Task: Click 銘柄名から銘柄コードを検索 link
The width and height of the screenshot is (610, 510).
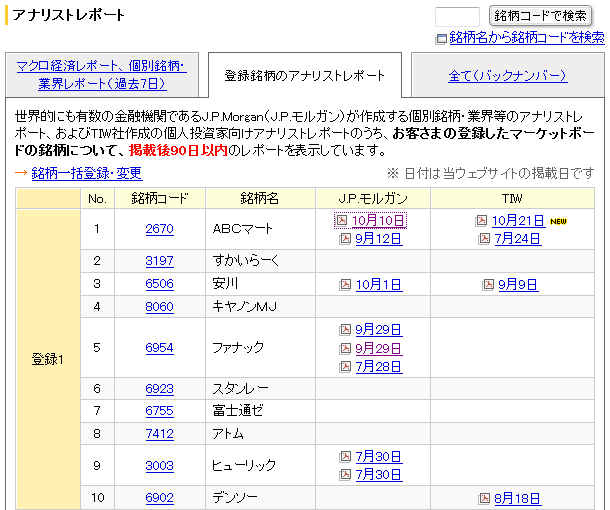Action: (527, 38)
